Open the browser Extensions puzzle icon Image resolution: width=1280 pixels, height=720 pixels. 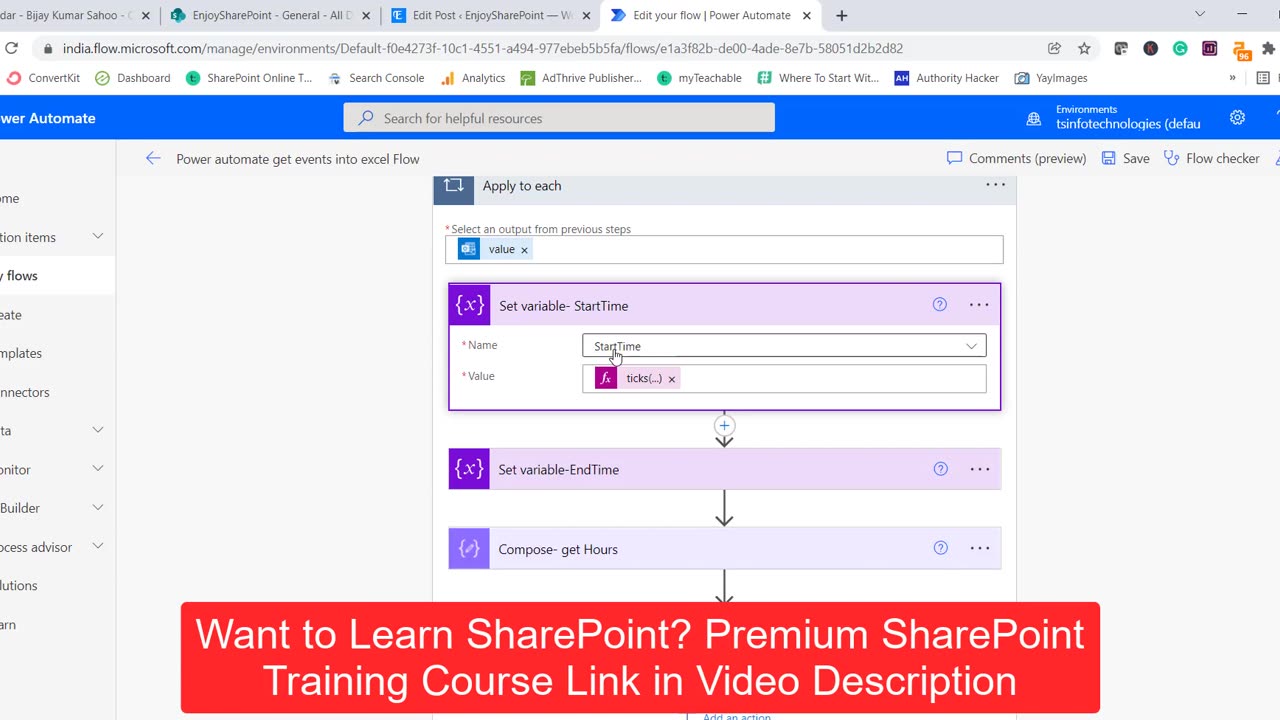pyautogui.click(x=1268, y=48)
